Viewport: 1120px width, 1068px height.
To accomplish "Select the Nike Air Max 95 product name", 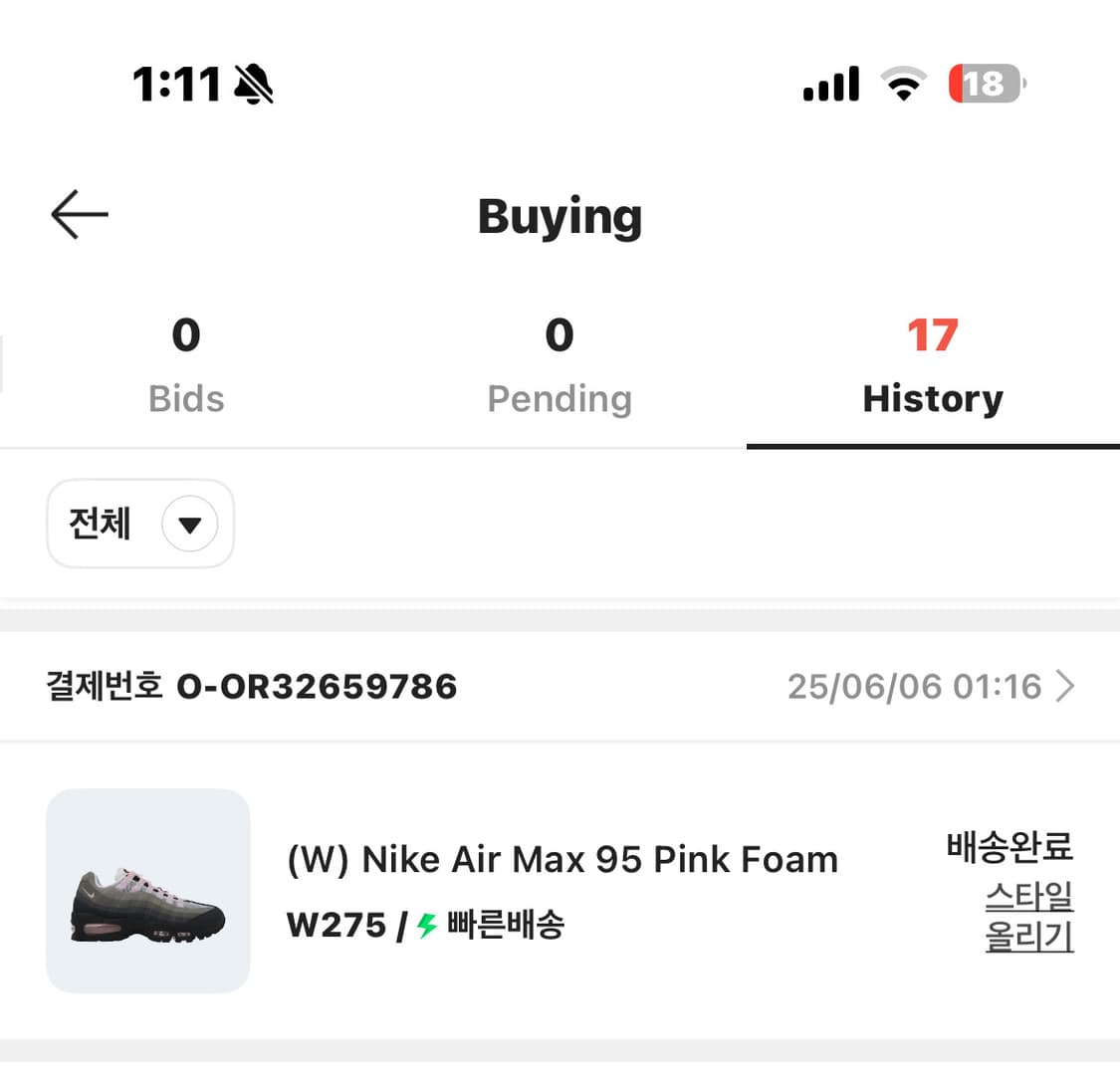I will (561, 858).
